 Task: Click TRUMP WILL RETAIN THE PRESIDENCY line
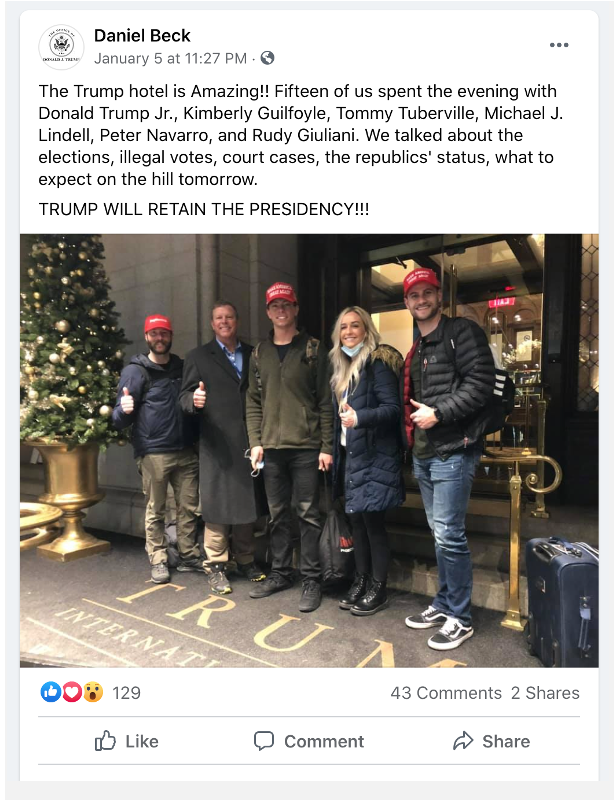204,209
